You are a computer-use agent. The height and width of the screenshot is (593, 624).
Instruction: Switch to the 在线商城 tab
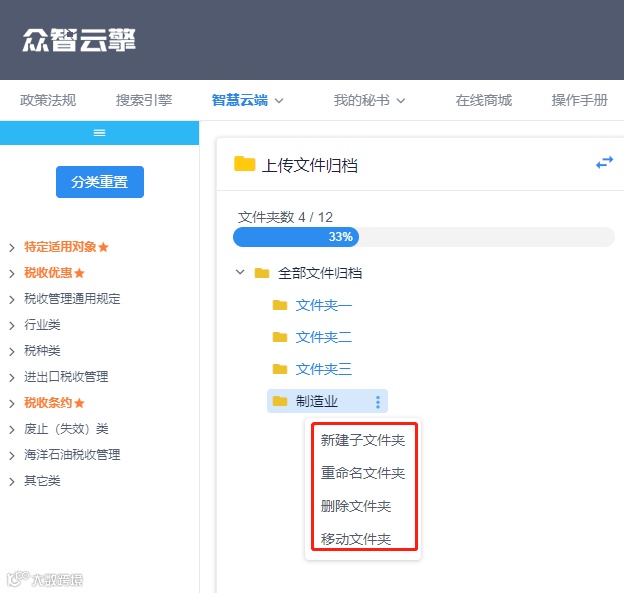click(484, 100)
